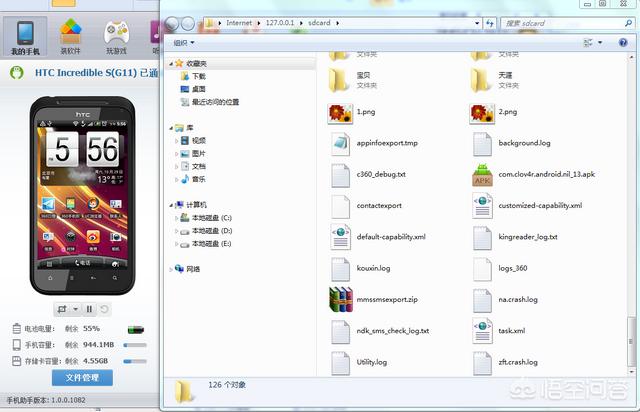Viewport: 640px width, 412px height.
Task: Select the mmssmsexport.zip archive icon
Action: tap(340, 299)
